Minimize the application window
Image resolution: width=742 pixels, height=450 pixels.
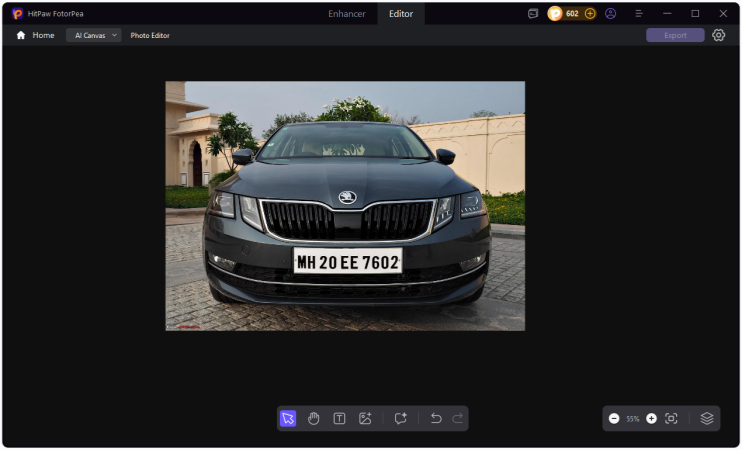coord(667,14)
